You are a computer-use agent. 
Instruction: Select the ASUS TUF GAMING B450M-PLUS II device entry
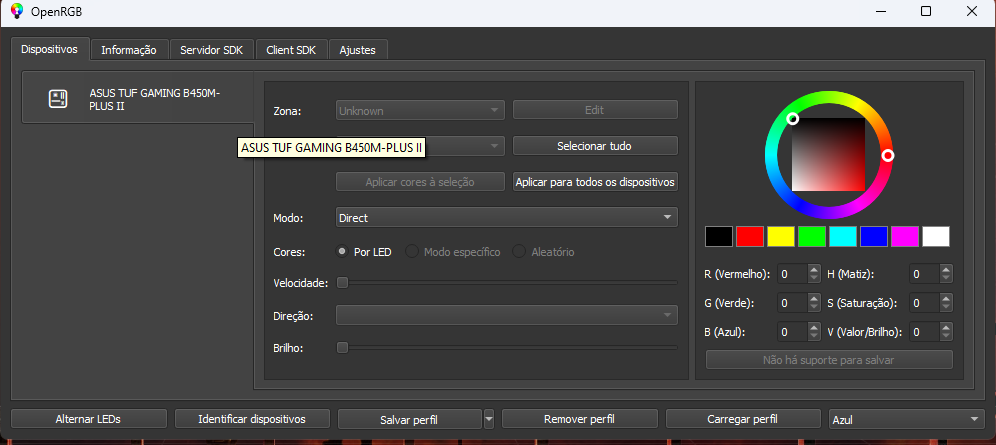click(x=138, y=97)
